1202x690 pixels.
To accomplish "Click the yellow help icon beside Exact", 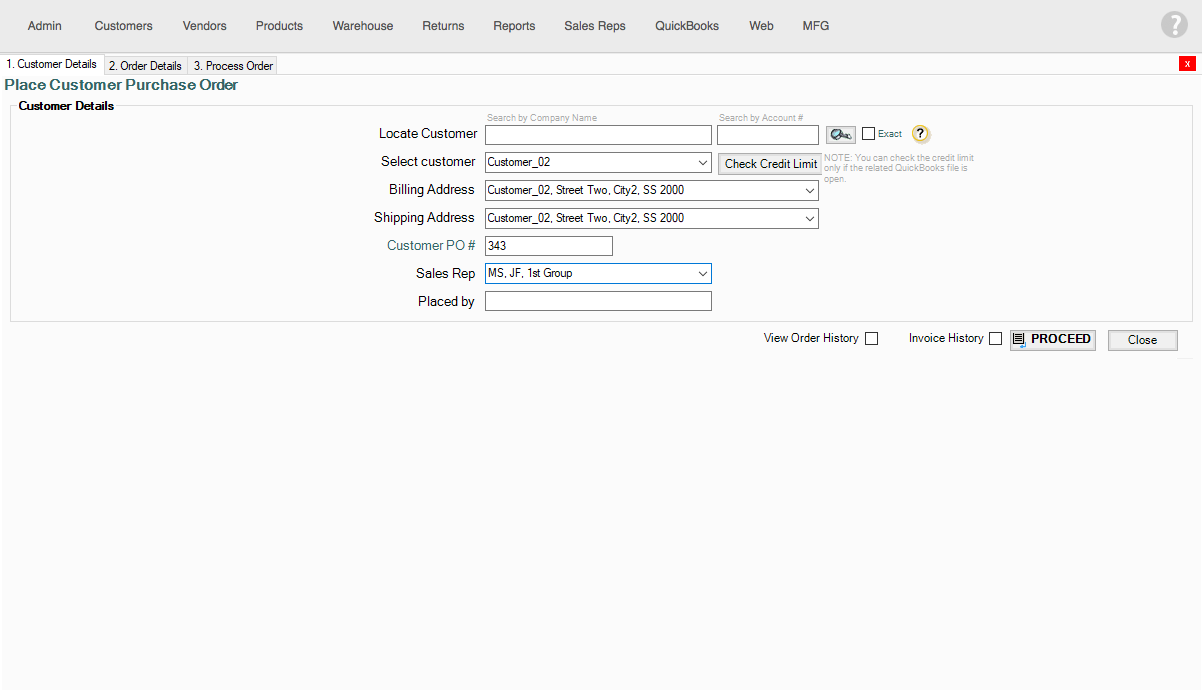I will tap(920, 134).
